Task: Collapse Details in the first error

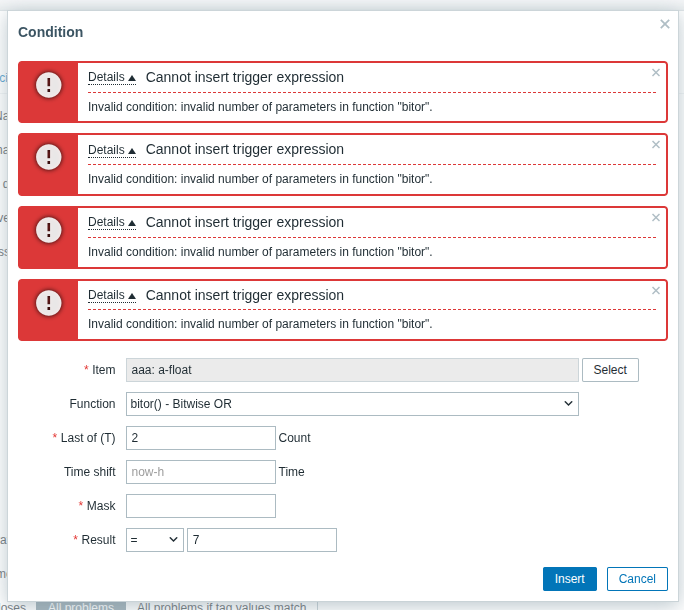Action: [111, 77]
